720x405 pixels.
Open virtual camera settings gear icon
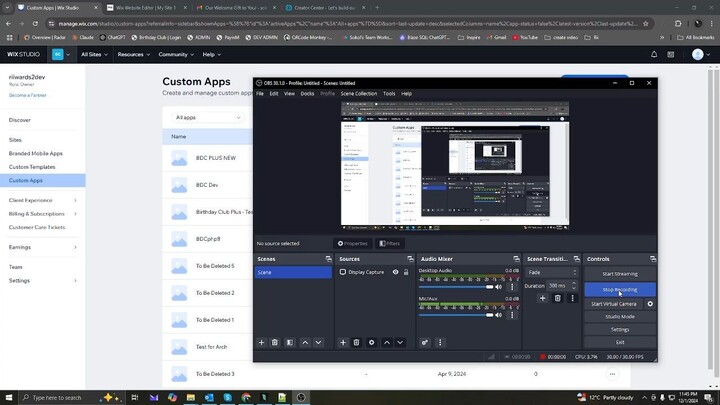tap(650, 304)
